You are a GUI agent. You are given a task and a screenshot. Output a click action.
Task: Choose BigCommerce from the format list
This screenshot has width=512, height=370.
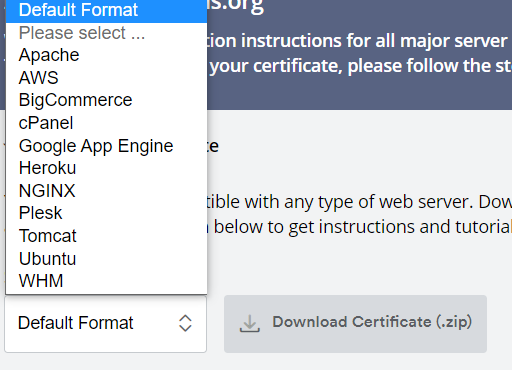[x=106, y=100]
